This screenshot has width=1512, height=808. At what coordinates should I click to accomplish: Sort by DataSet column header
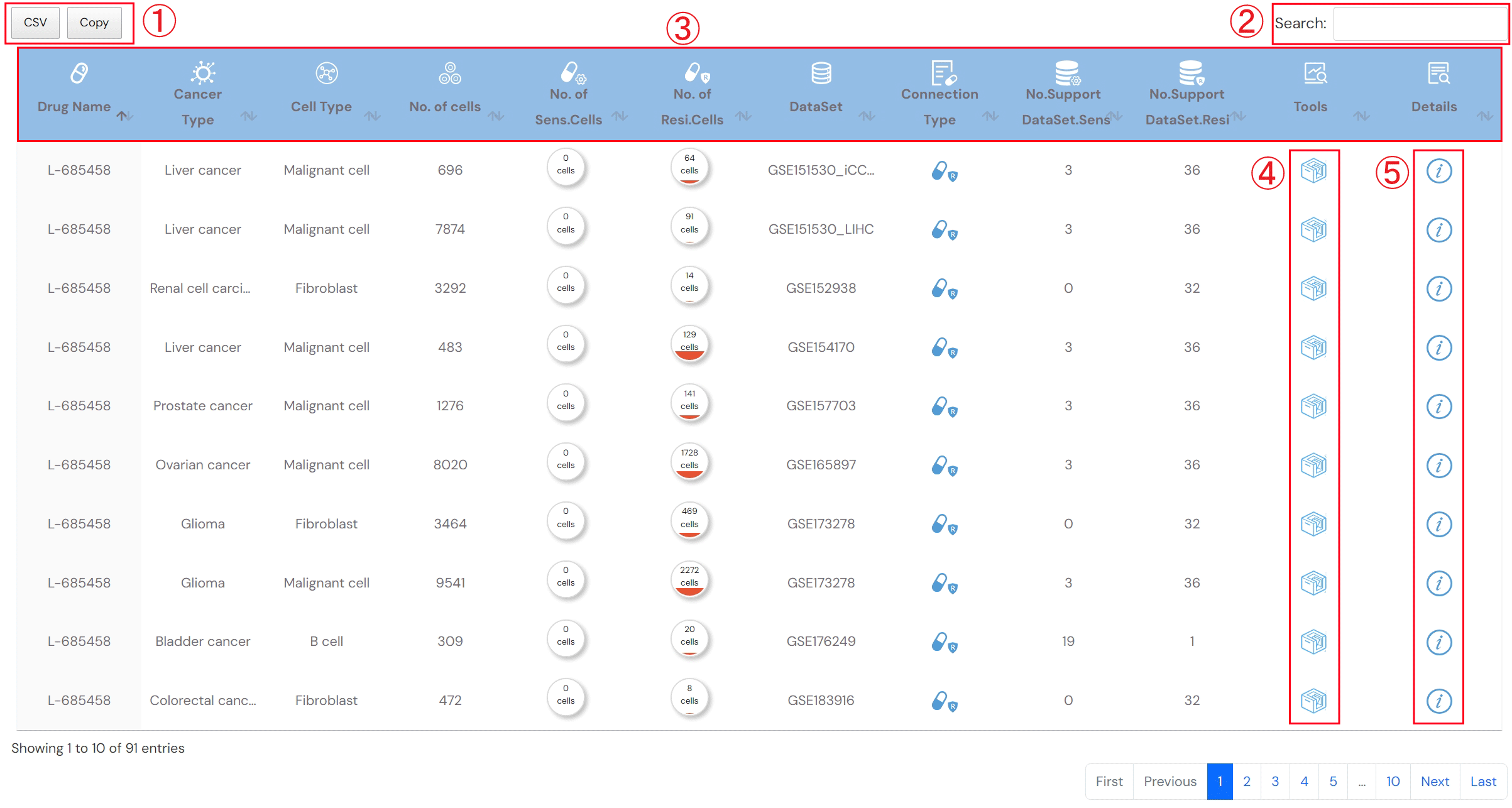coord(816,107)
